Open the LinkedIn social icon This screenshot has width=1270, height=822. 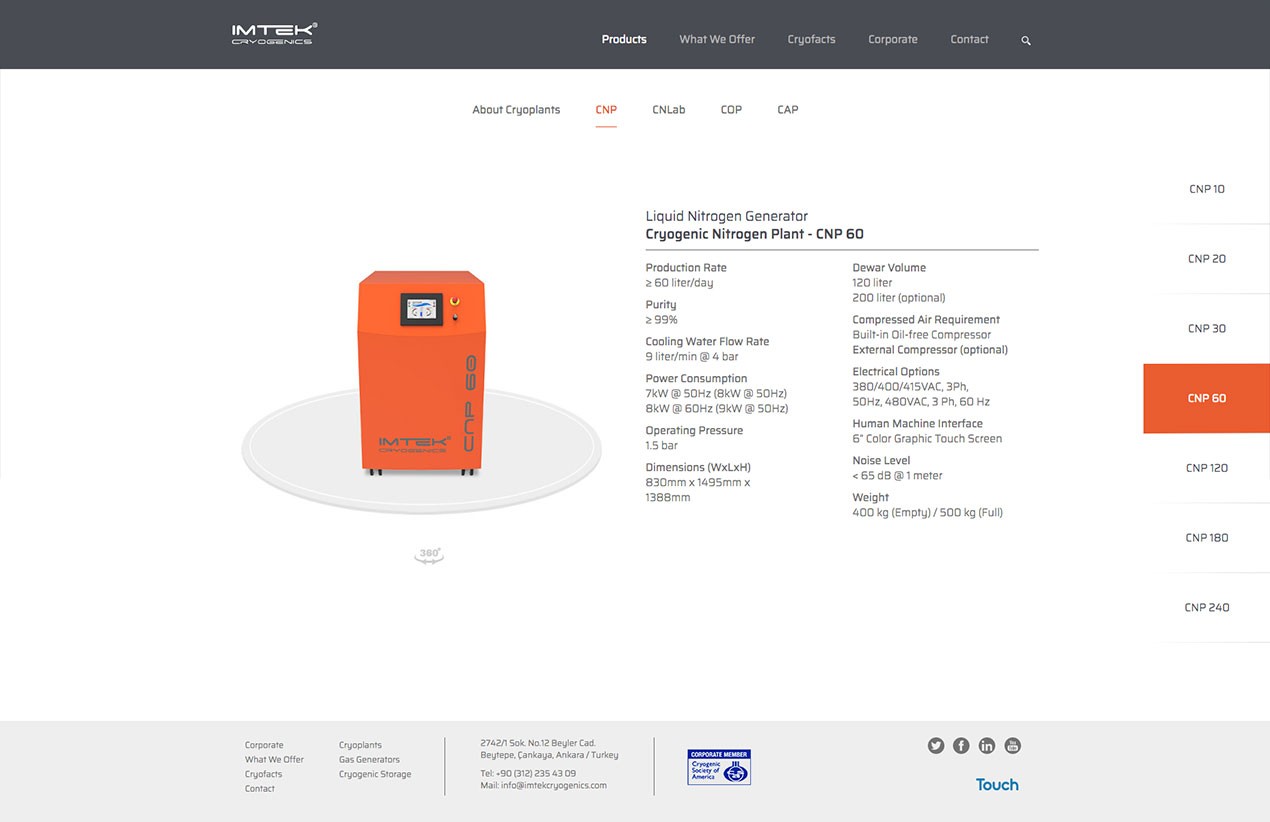pos(987,745)
